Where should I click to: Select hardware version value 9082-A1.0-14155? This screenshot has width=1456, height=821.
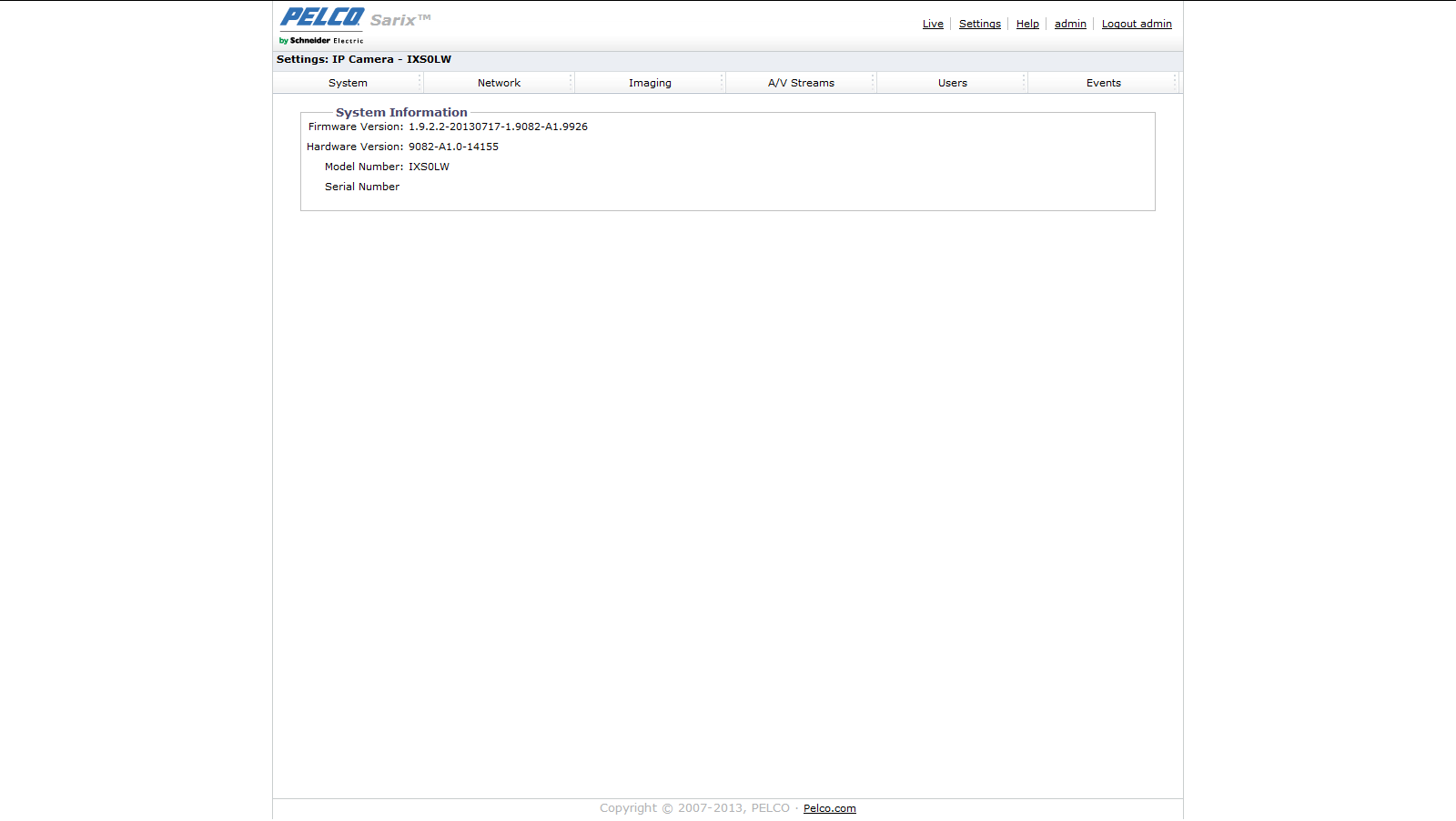tap(453, 147)
